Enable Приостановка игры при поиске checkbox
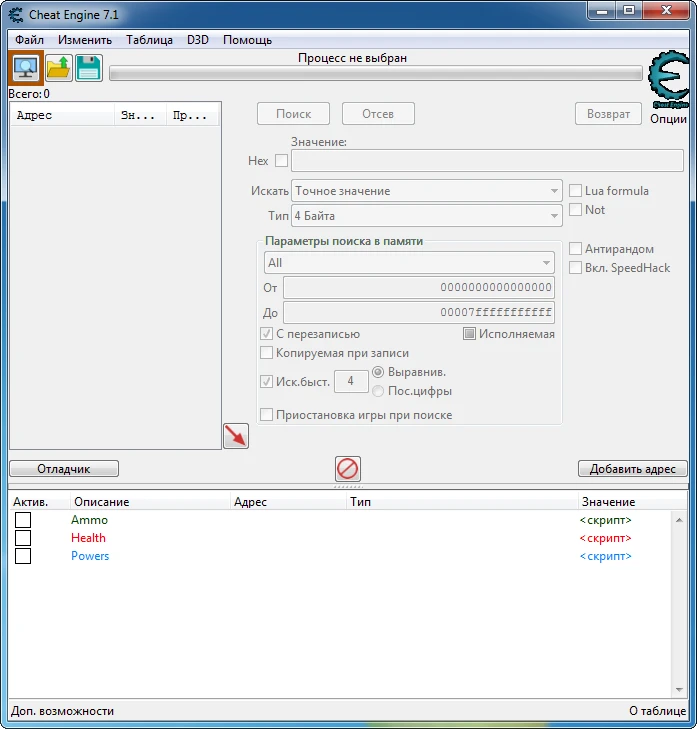This screenshot has height=729, width=697. point(266,415)
